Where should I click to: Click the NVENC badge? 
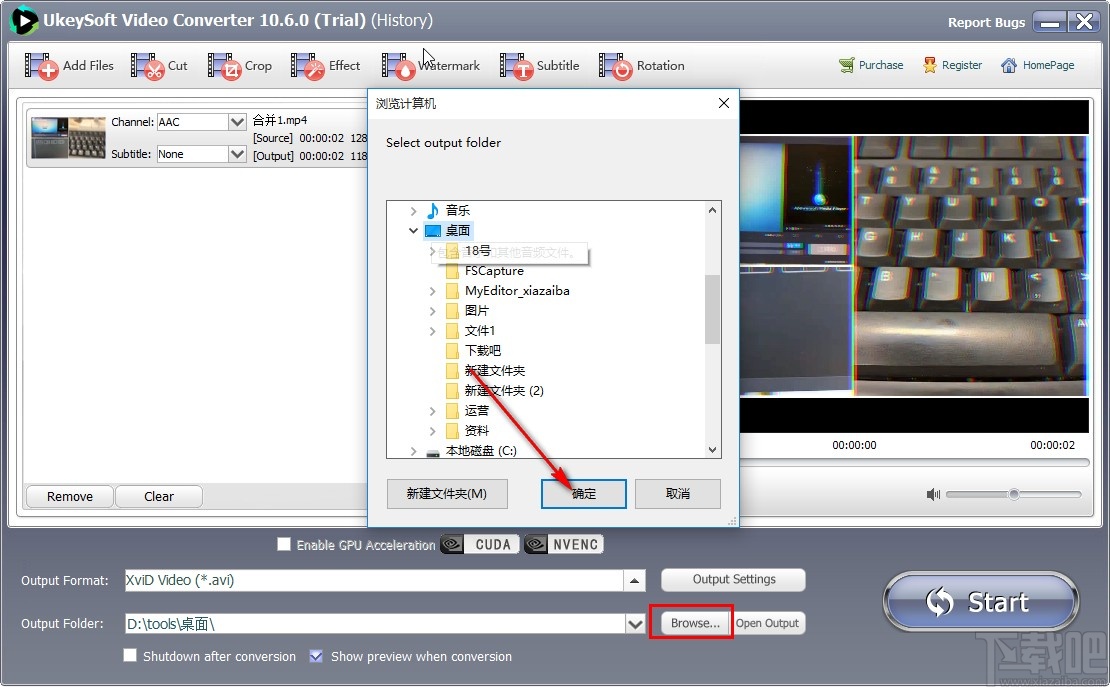click(563, 544)
